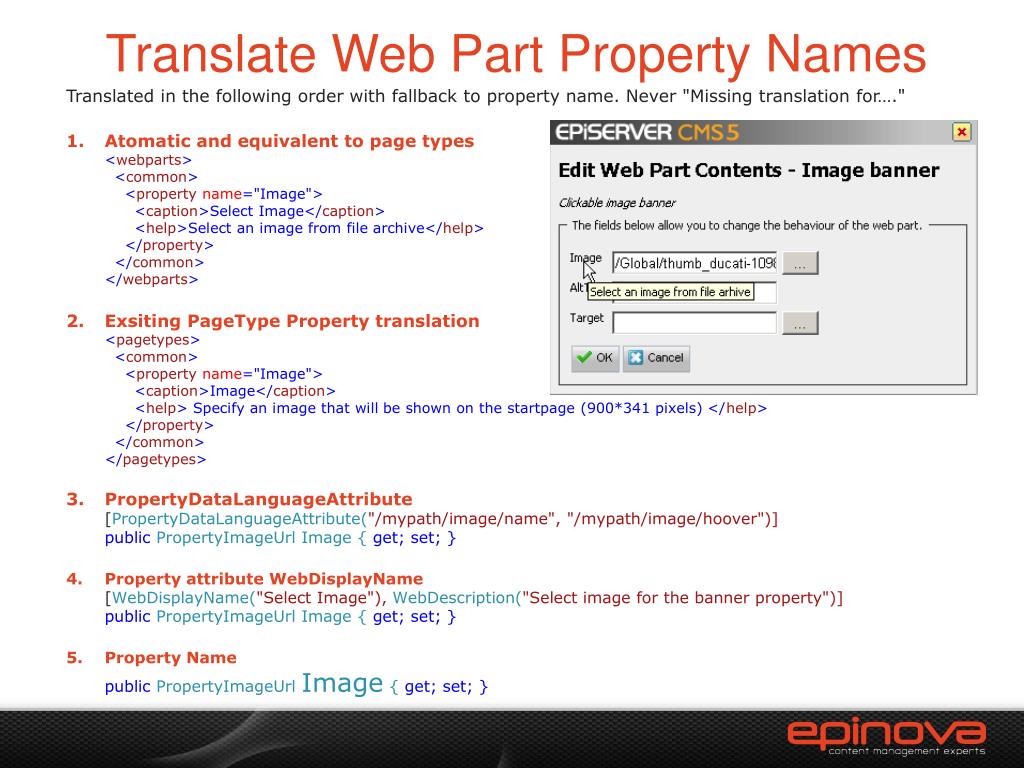Click the large 'Image' word in Property Name code
The image size is (1024, 768).
pyautogui.click(x=342, y=683)
